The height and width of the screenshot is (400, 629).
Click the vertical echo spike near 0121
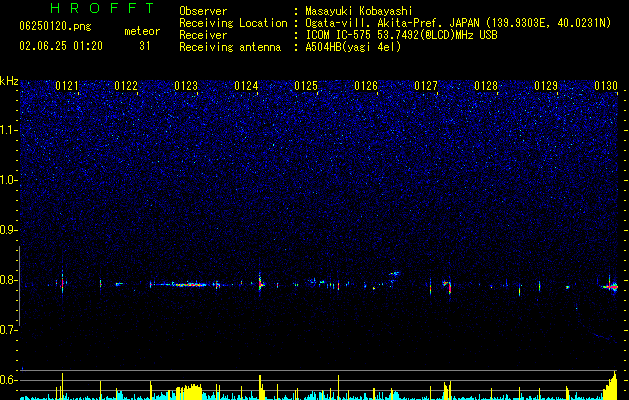click(62, 282)
